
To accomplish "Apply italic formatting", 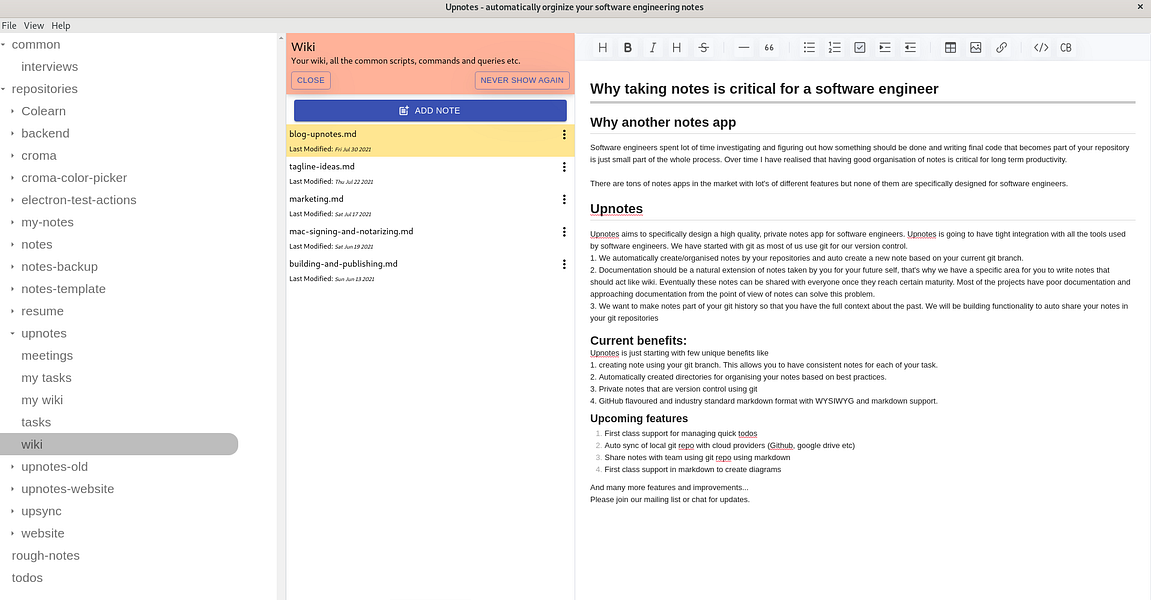I will pyautogui.click(x=653, y=48).
